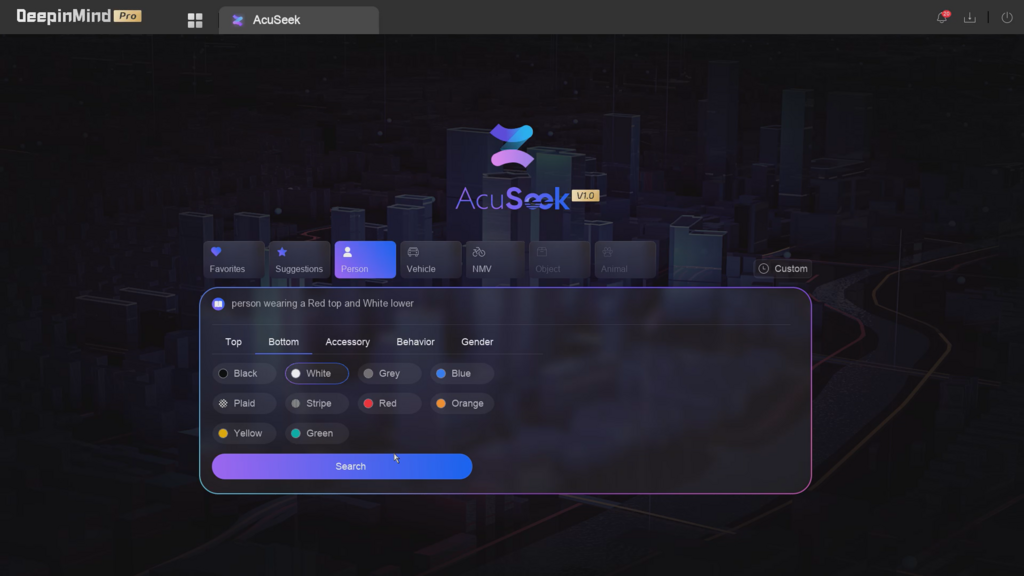Click the Search button
Screen dimensions: 1024x576
tap(342, 466)
